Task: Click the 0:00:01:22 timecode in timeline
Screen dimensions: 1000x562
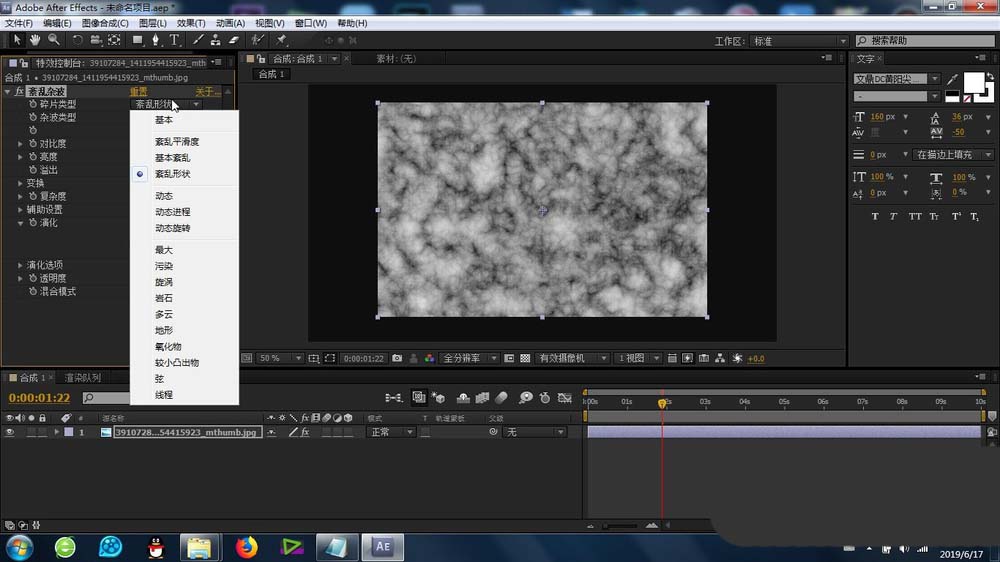Action: [x=38, y=398]
